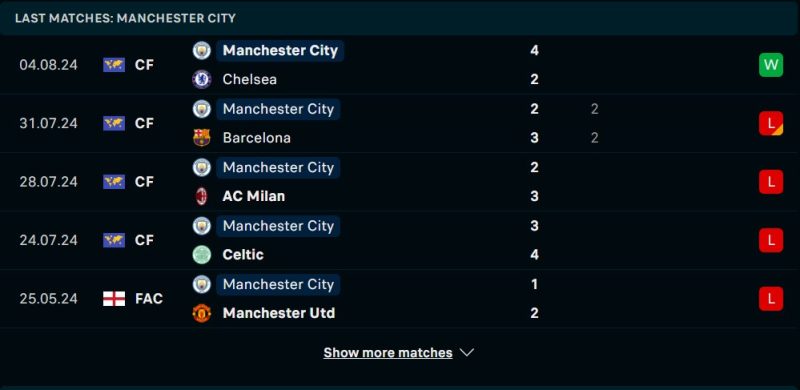Viewport: 800px width, 390px height.
Task: Click the Chelsea club crest
Action: click(202, 79)
